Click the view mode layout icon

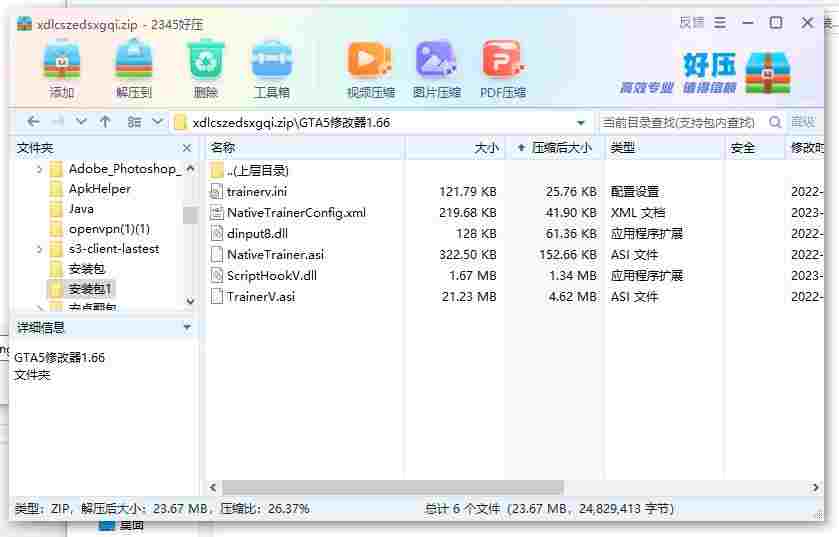click(x=134, y=122)
